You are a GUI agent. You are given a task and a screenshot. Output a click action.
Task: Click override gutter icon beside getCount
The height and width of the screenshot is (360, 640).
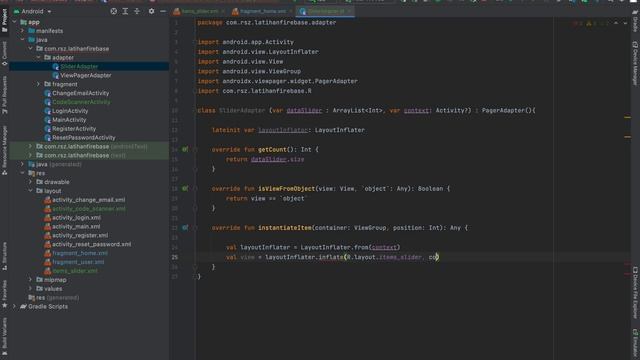185,149
